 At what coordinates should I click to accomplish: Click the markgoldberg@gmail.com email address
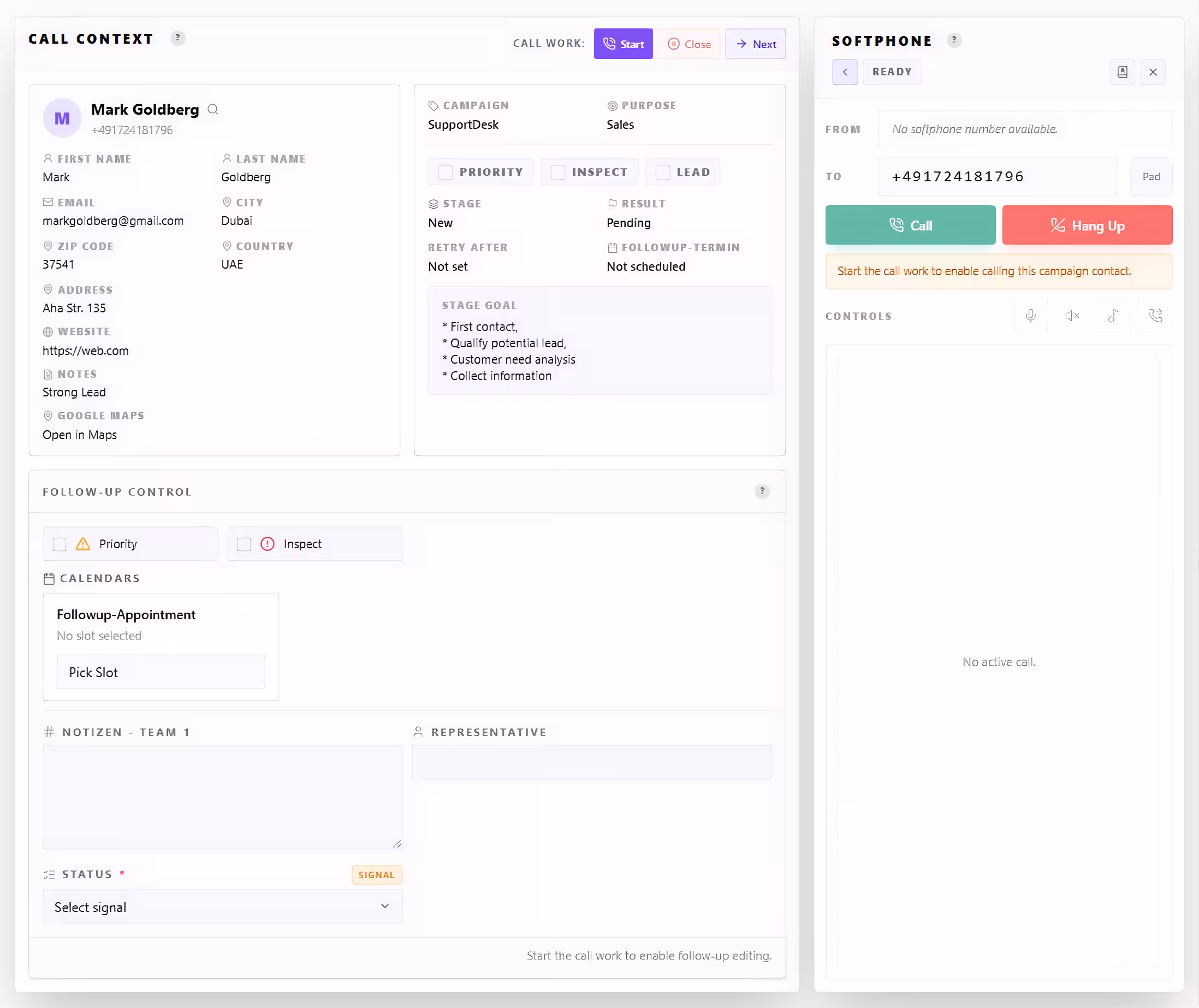[x=113, y=221]
